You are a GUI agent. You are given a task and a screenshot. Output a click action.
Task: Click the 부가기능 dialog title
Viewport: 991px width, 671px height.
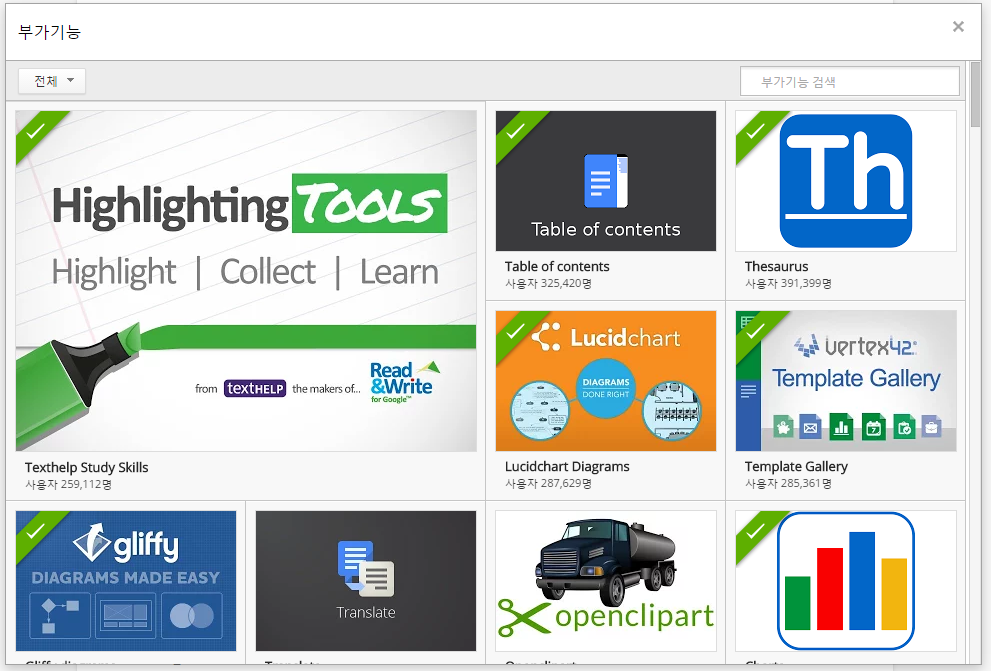click(x=49, y=32)
